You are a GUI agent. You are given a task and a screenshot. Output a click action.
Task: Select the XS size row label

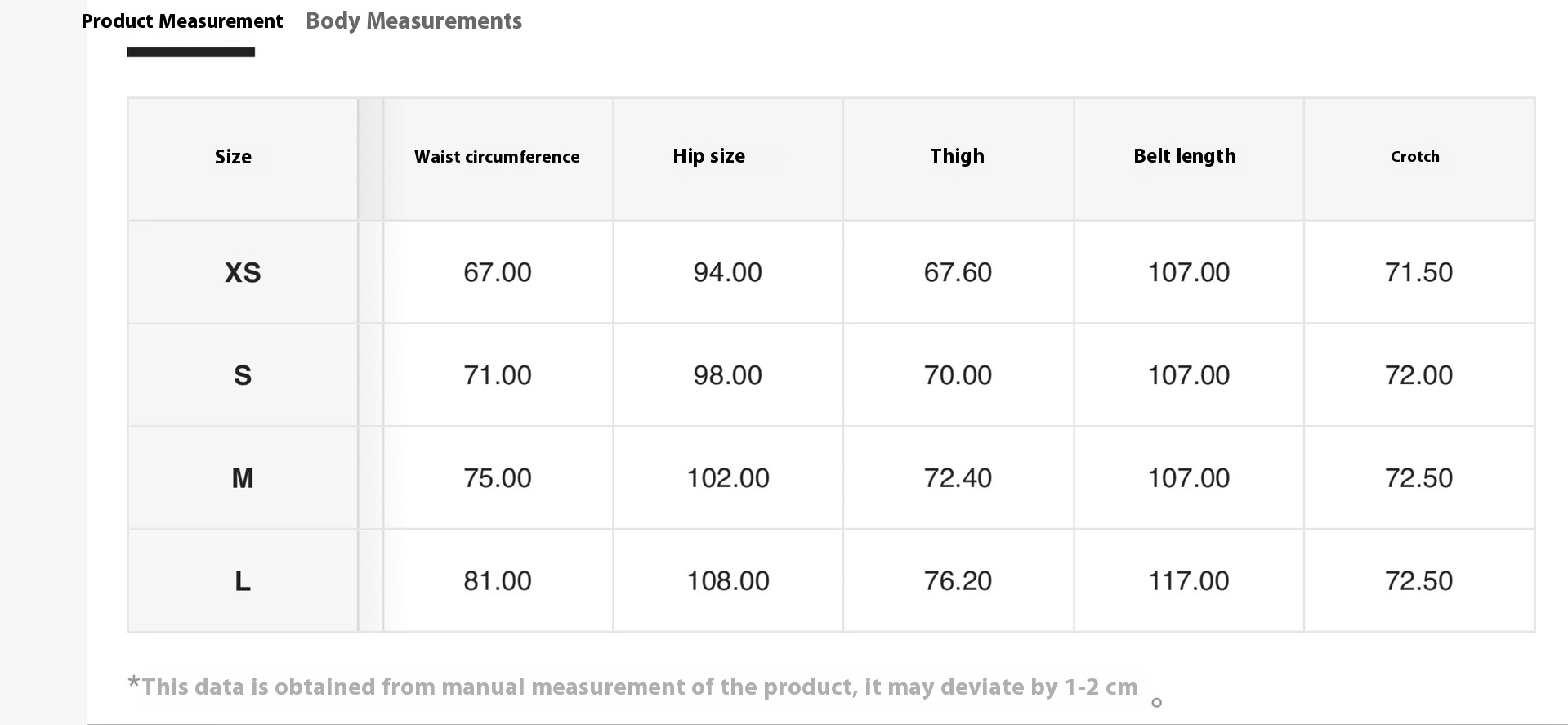pos(243,272)
